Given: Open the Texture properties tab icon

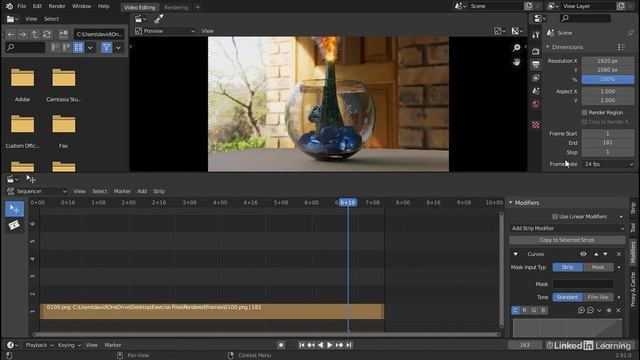Looking at the screenshot, I should [x=536, y=124].
